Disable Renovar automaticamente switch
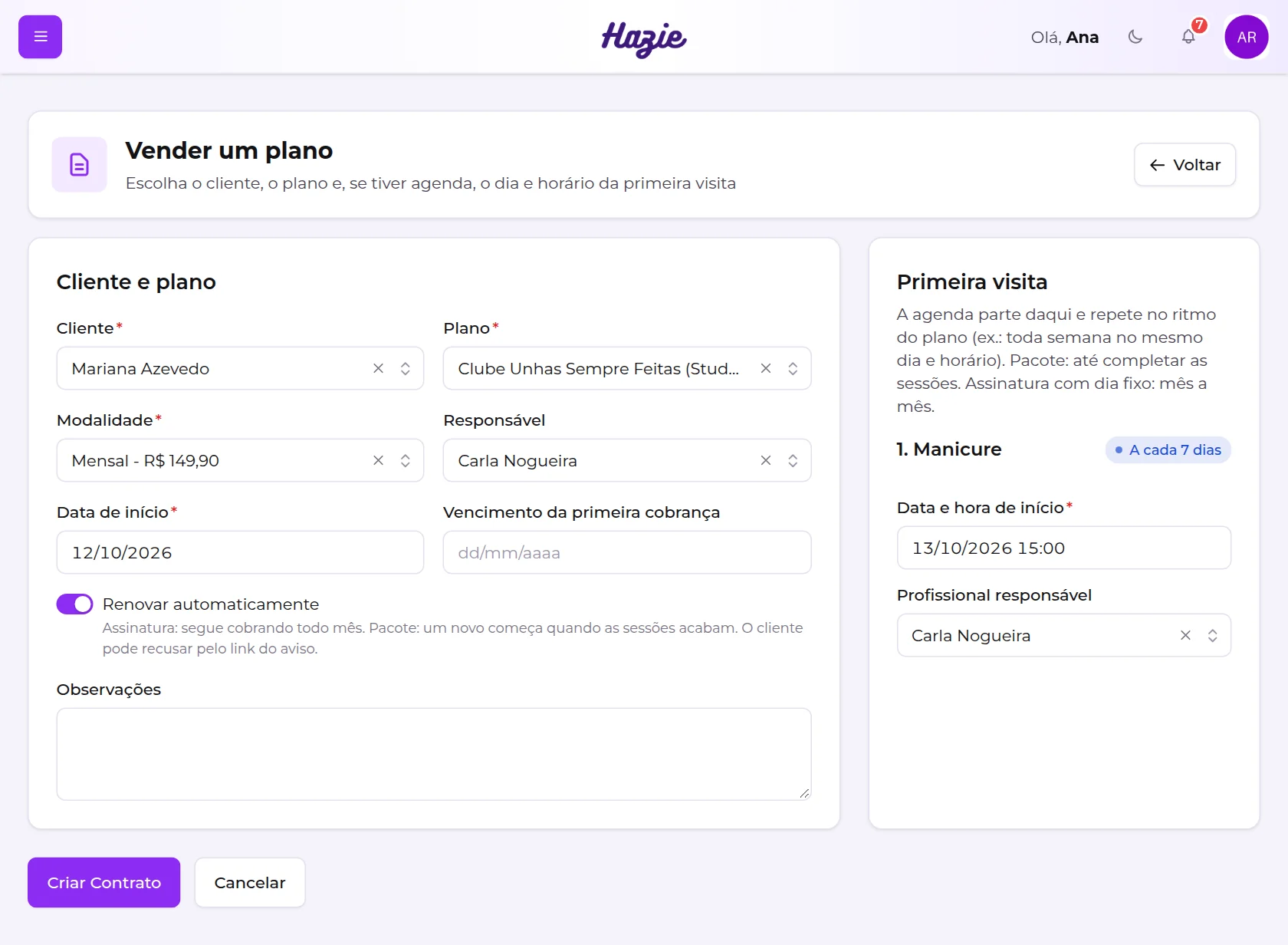 coord(74,604)
